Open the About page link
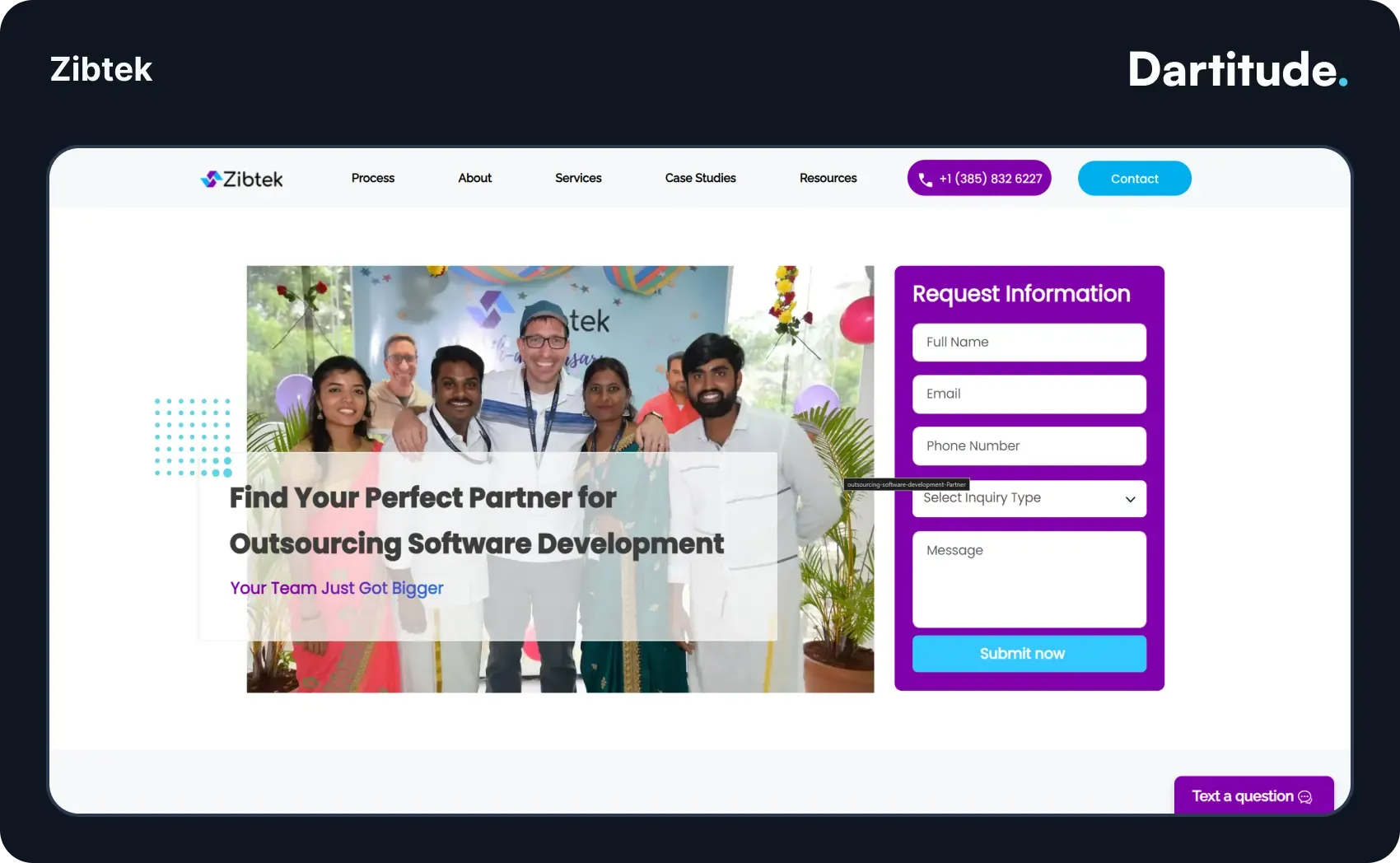 [x=475, y=178]
